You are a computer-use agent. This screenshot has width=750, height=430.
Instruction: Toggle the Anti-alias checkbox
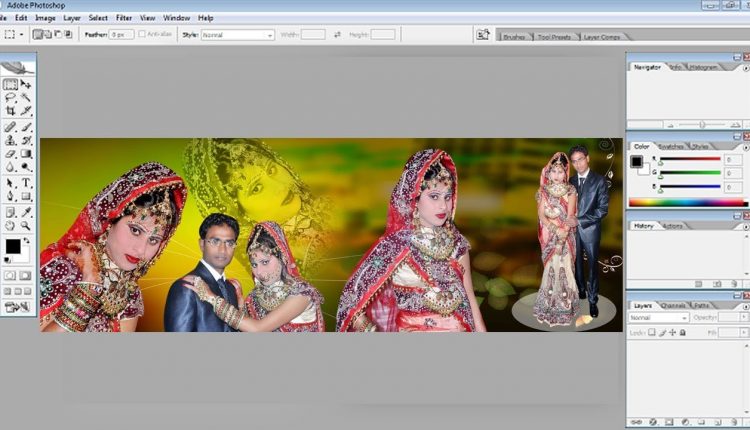(x=142, y=34)
